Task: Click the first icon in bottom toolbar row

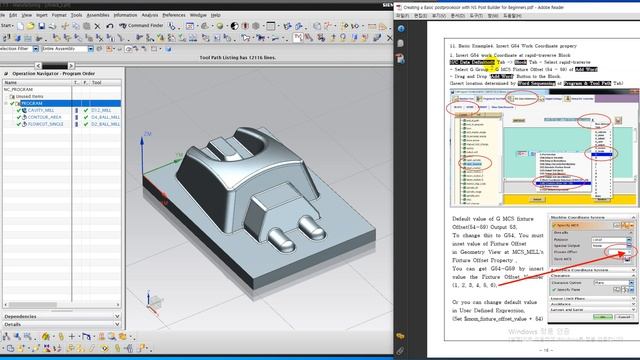Action: click(x=6, y=336)
